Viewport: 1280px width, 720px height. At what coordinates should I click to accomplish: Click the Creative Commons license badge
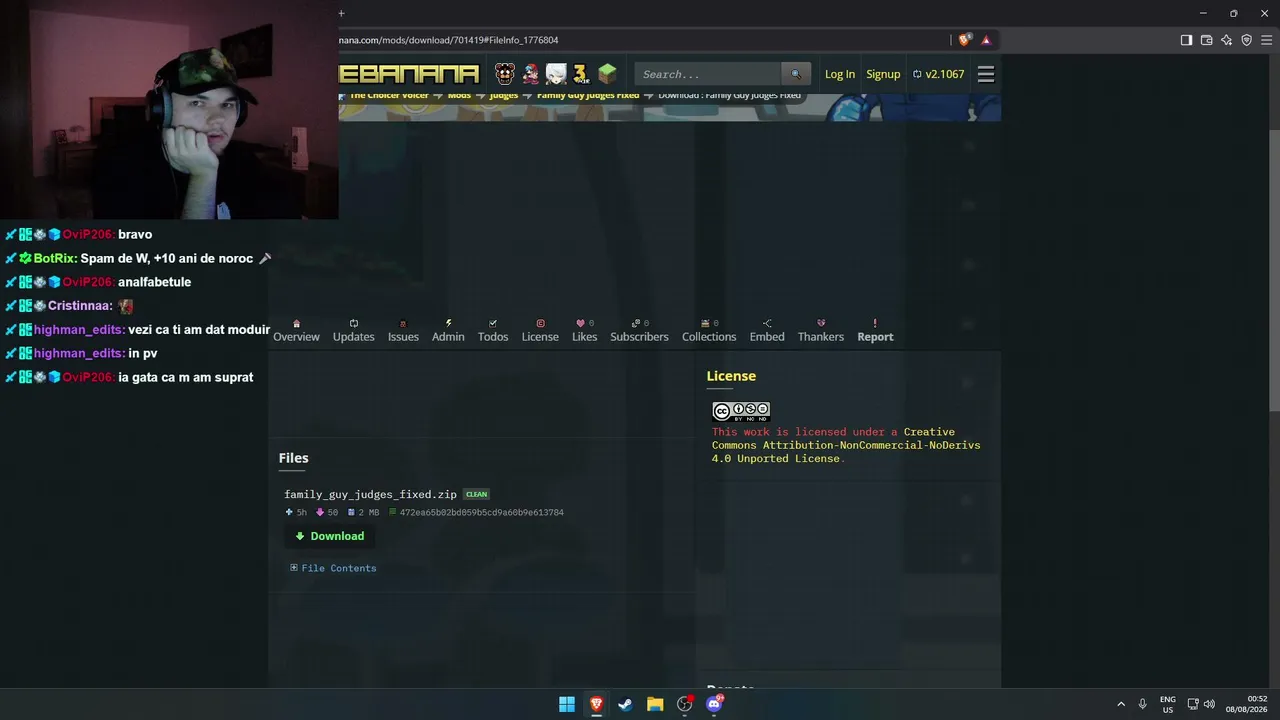coord(741,411)
